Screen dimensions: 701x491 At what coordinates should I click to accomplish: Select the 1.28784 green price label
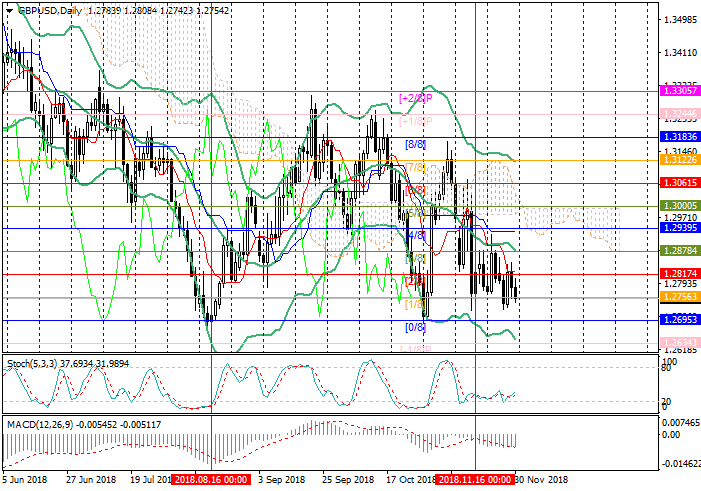[x=680, y=251]
